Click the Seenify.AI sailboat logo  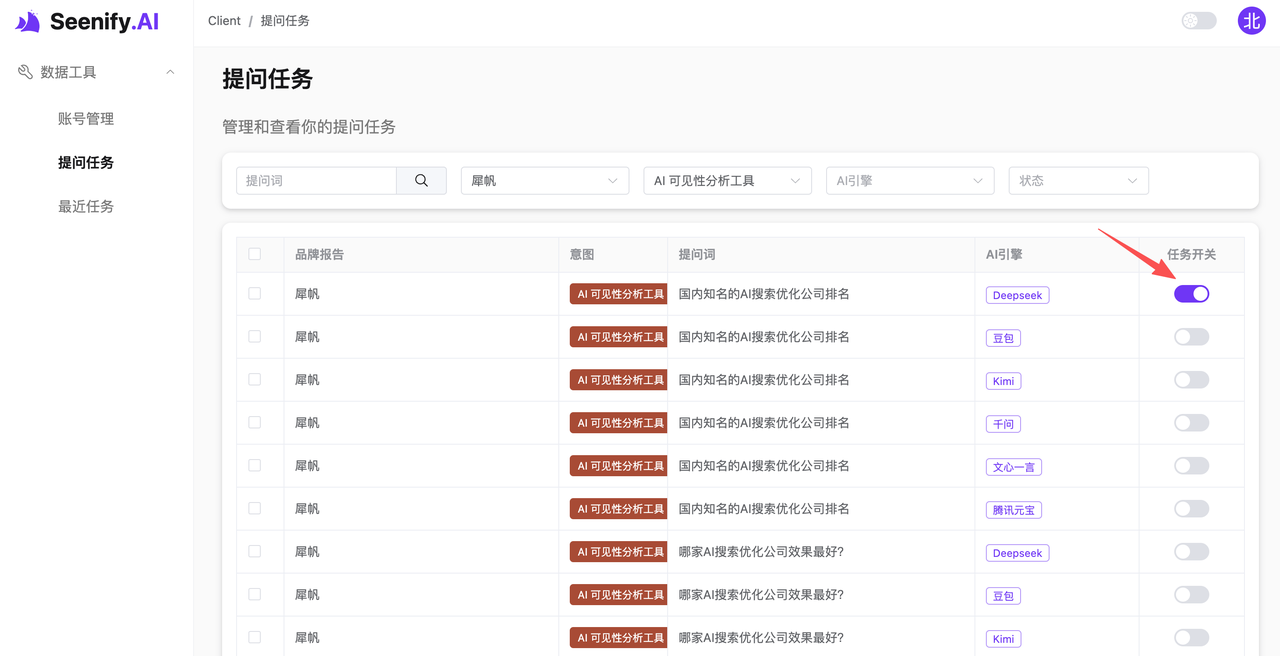(28, 22)
